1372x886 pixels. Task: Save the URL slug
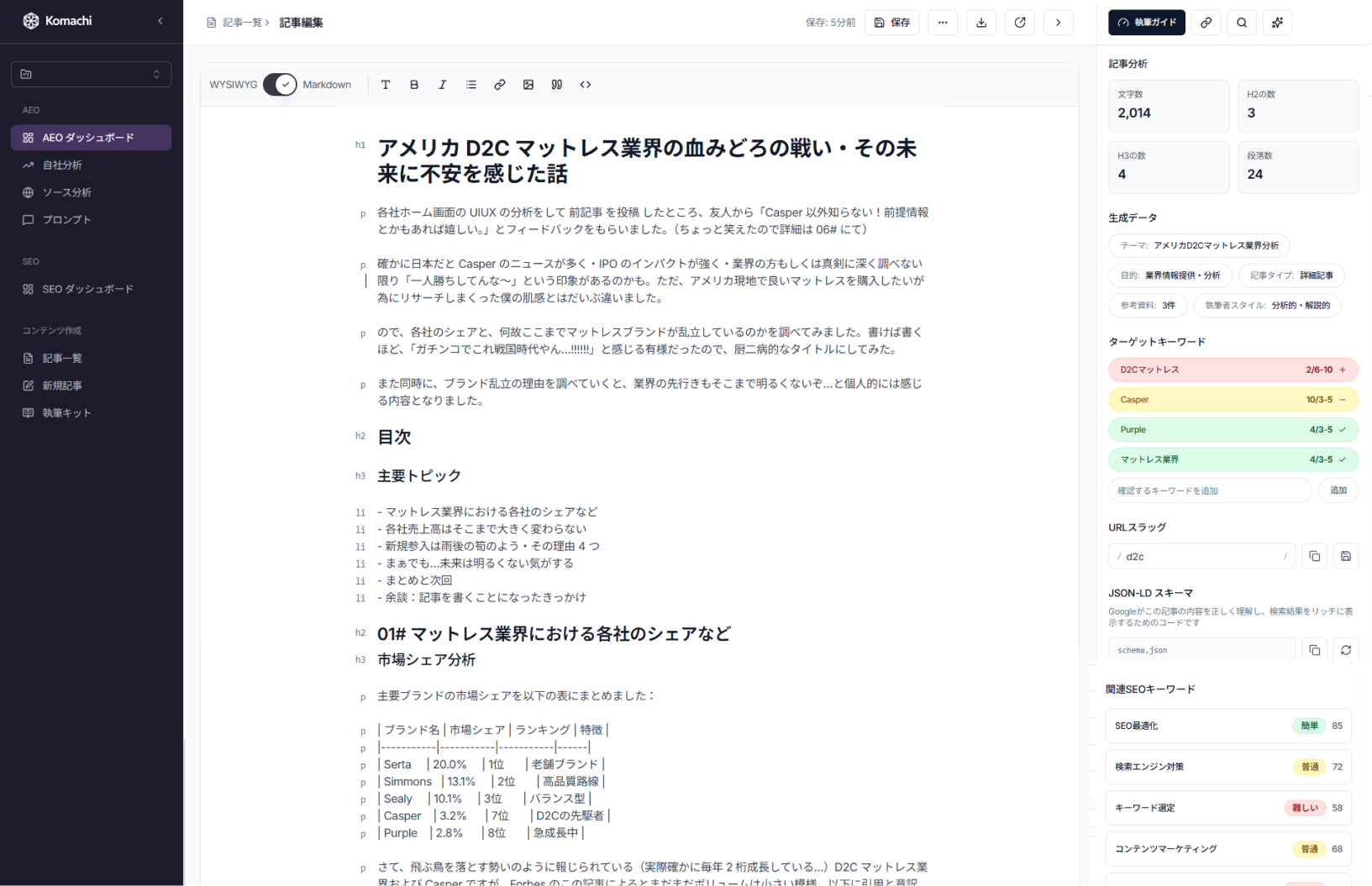coord(1346,556)
